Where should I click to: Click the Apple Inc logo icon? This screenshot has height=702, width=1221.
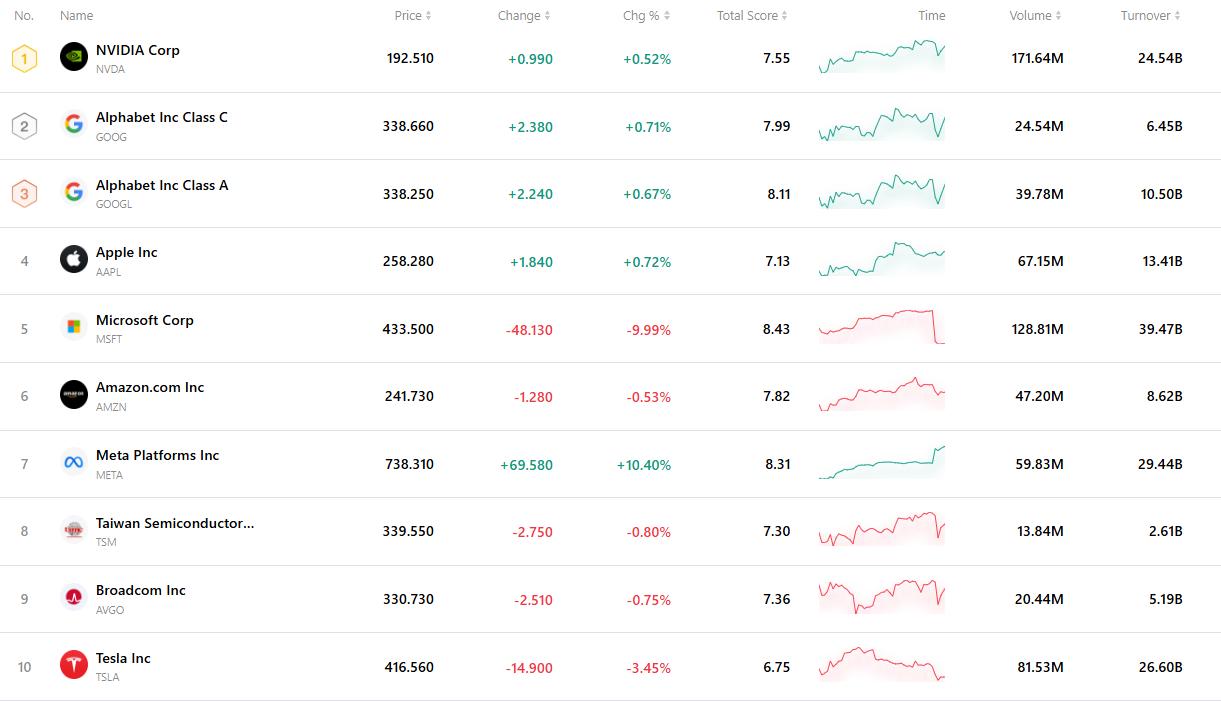click(x=74, y=260)
